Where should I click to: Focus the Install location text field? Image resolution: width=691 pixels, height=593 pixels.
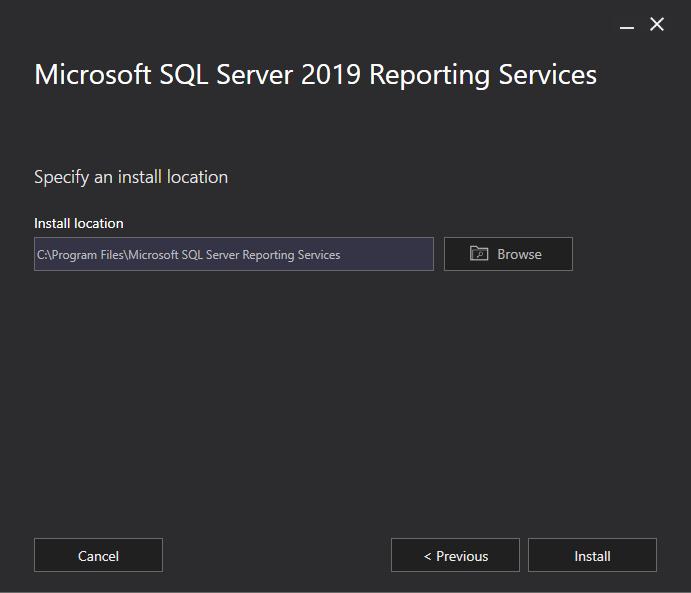tap(233, 254)
